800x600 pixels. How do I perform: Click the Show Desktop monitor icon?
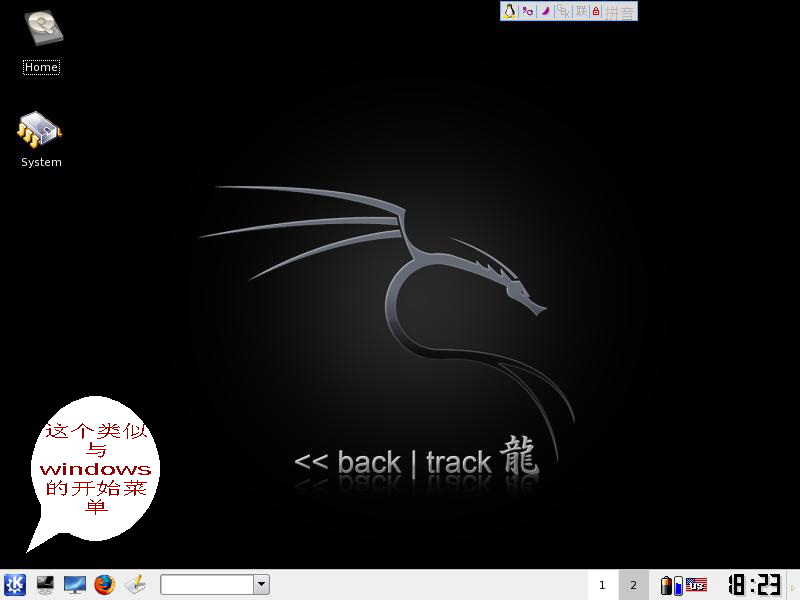(x=75, y=584)
